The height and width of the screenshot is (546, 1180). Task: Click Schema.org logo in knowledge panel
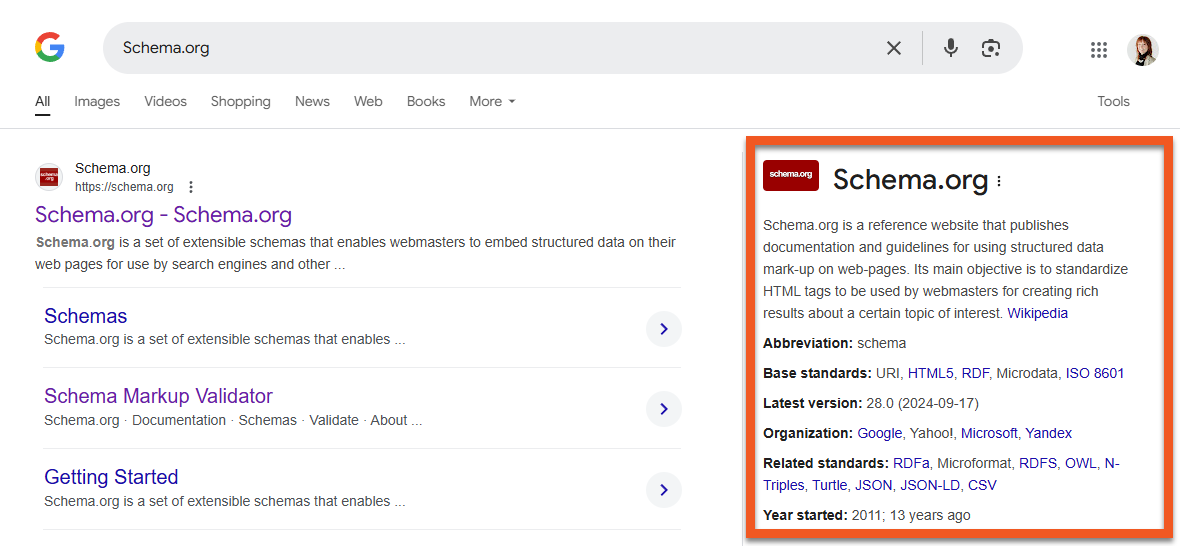click(790, 174)
